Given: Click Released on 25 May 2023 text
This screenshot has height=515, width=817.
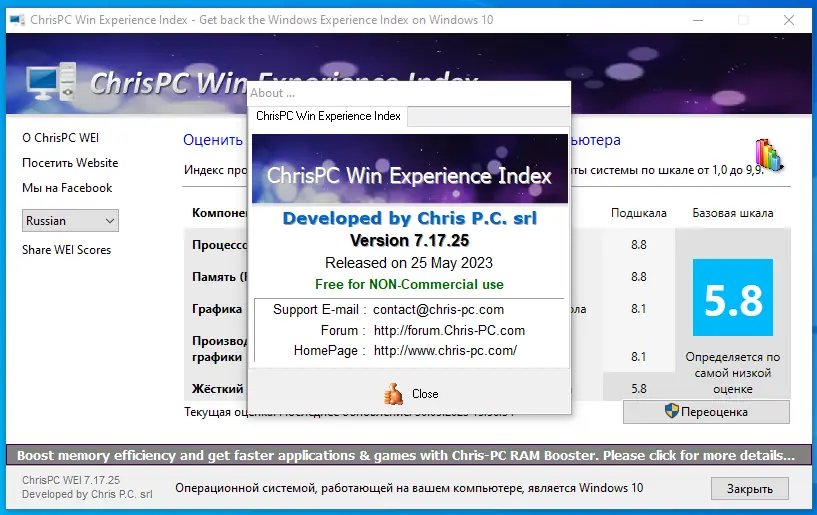Looking at the screenshot, I should click(x=409, y=263).
